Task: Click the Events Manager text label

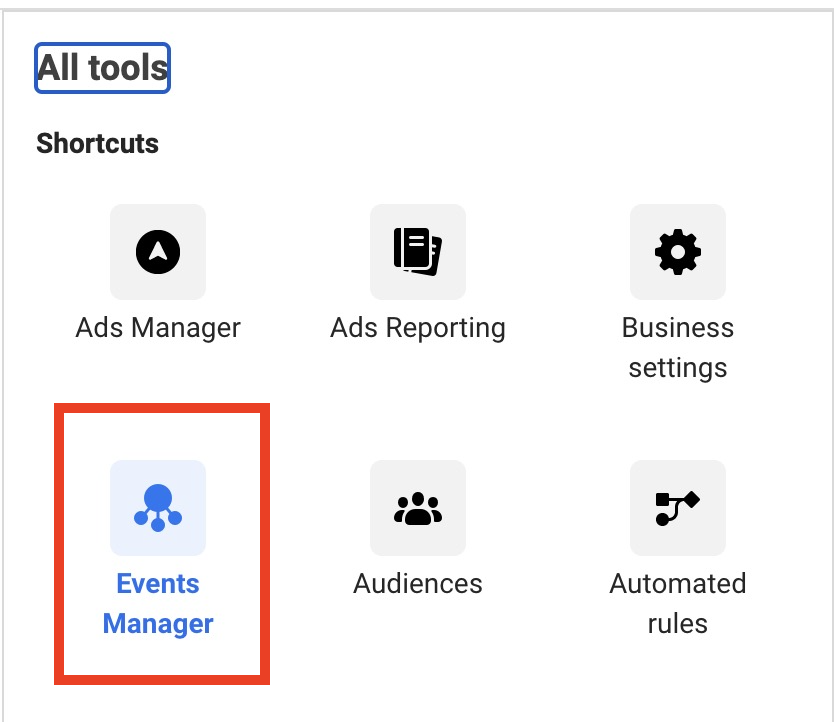Action: 158,603
